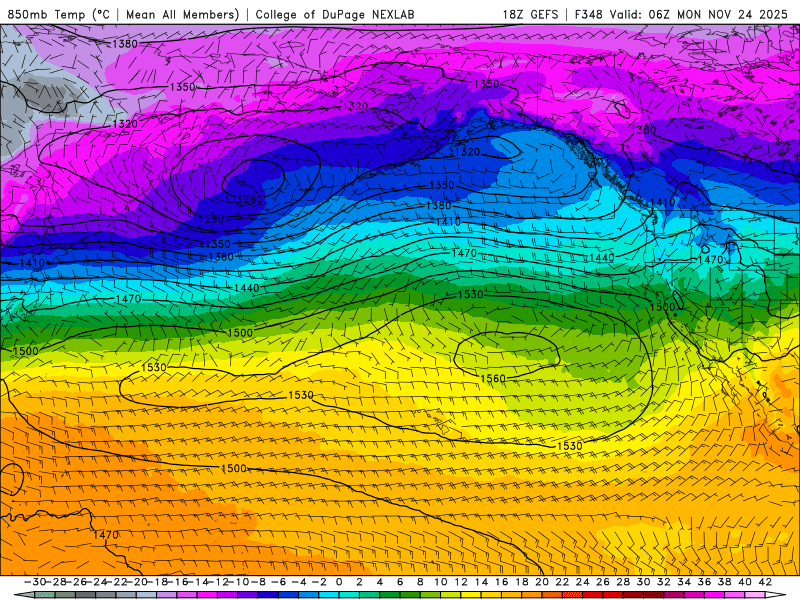This screenshot has width=800, height=600.
Task: Pick the 22 value on the temperature scale
Action: click(562, 582)
